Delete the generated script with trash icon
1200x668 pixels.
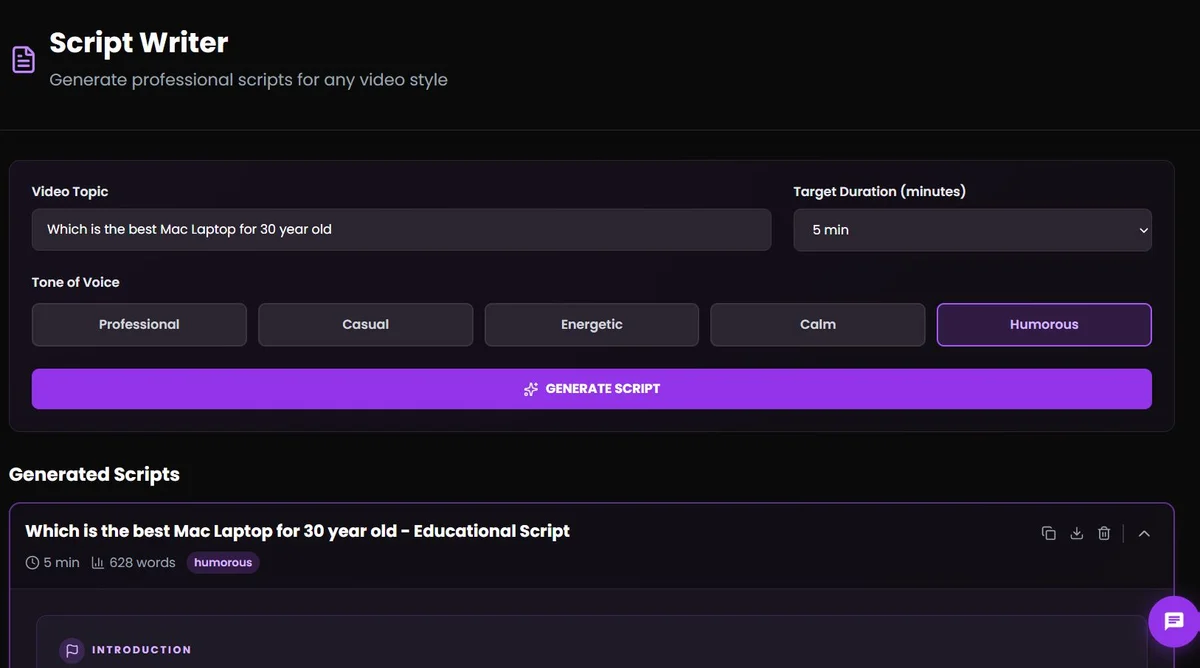pos(1104,533)
